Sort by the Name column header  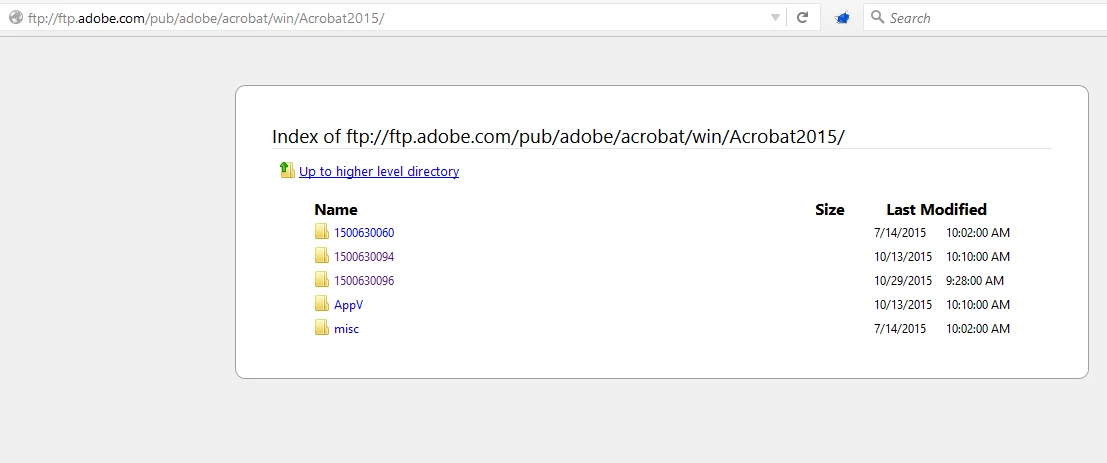point(335,210)
